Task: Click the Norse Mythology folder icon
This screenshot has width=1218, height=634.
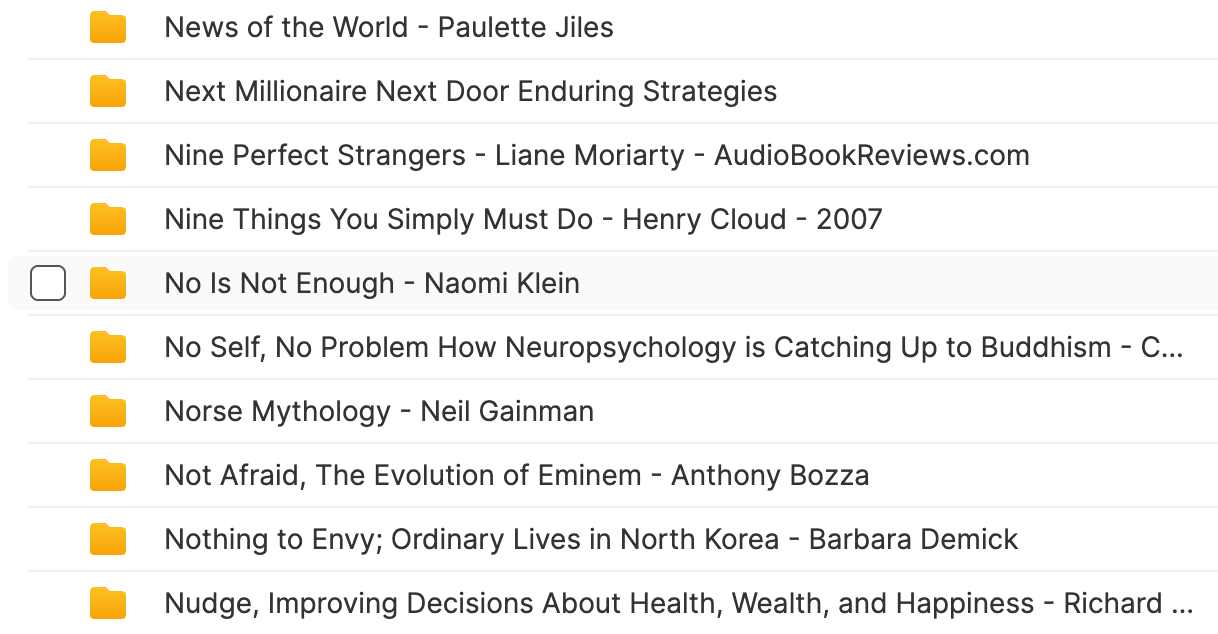Action: coord(108,412)
